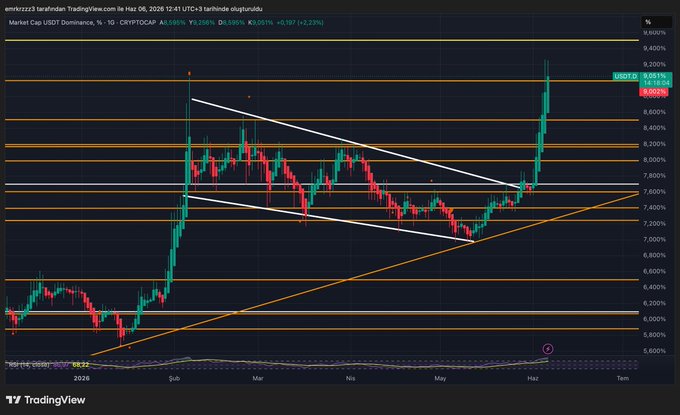Screen dimensions: 680x415
Task: Select the Şub month label on time axis
Action: click(x=174, y=379)
